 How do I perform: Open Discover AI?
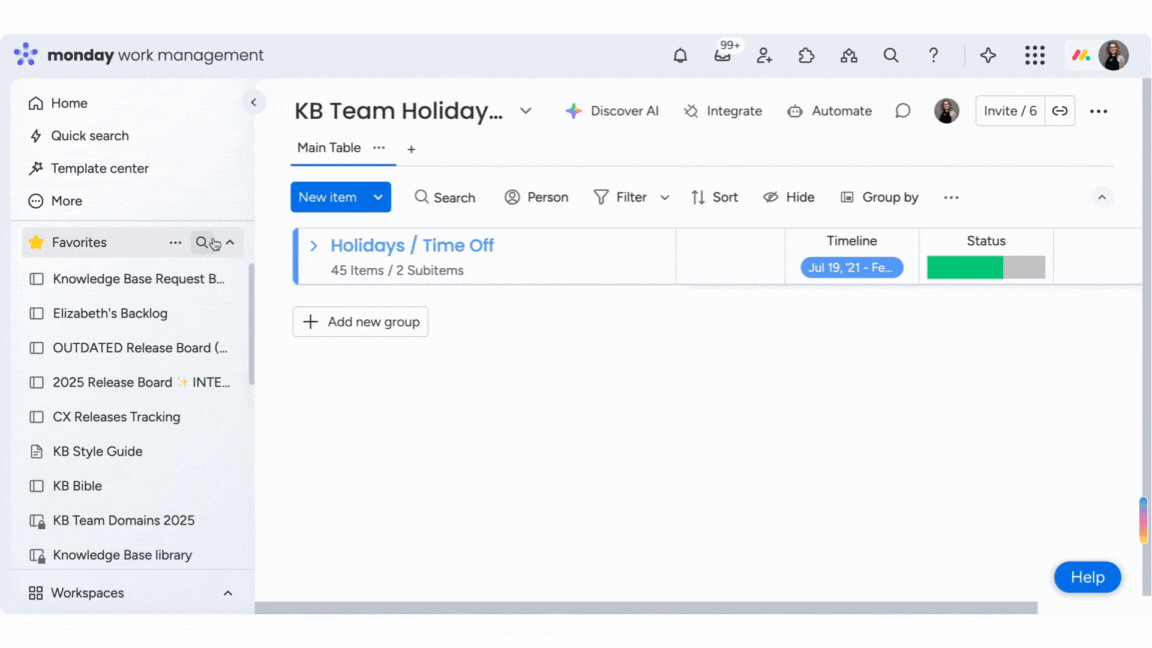pyautogui.click(x=612, y=111)
